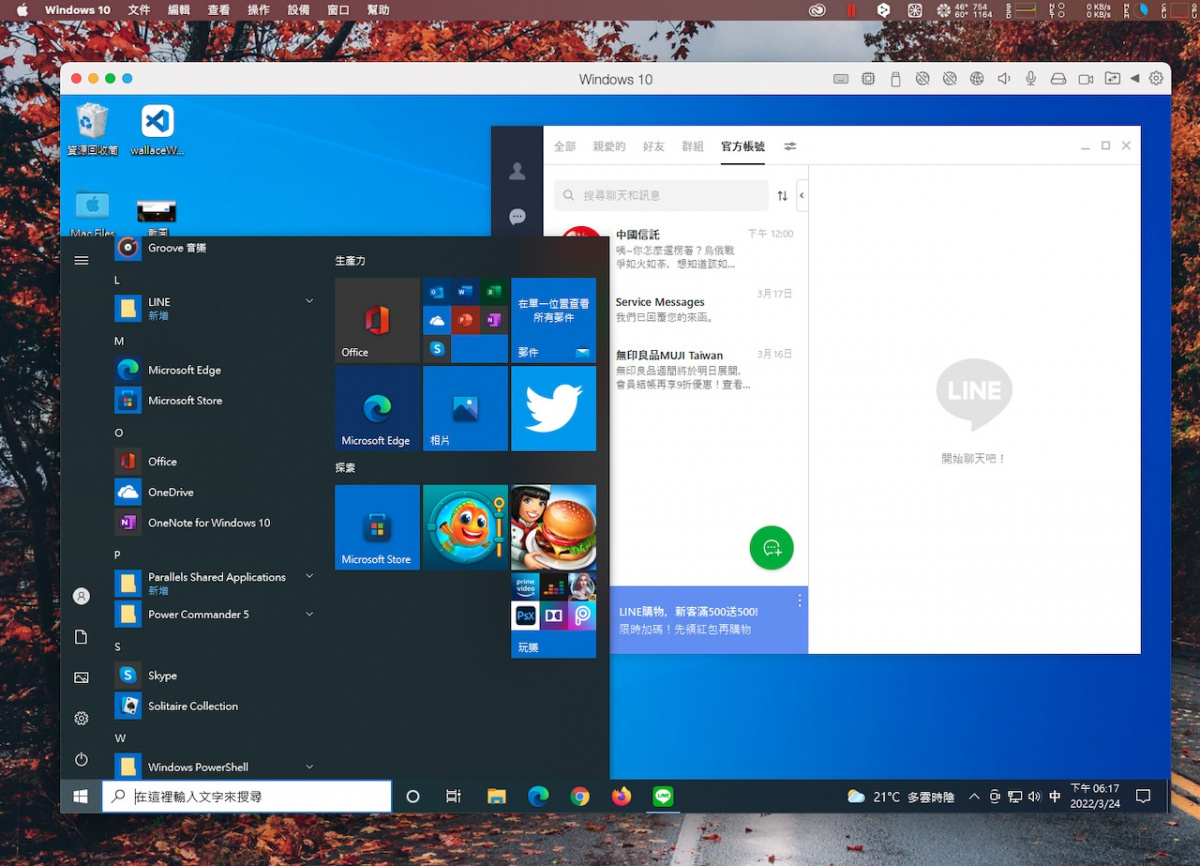
Task: Click the Parallels microphone toolbar icon
Action: (1031, 79)
